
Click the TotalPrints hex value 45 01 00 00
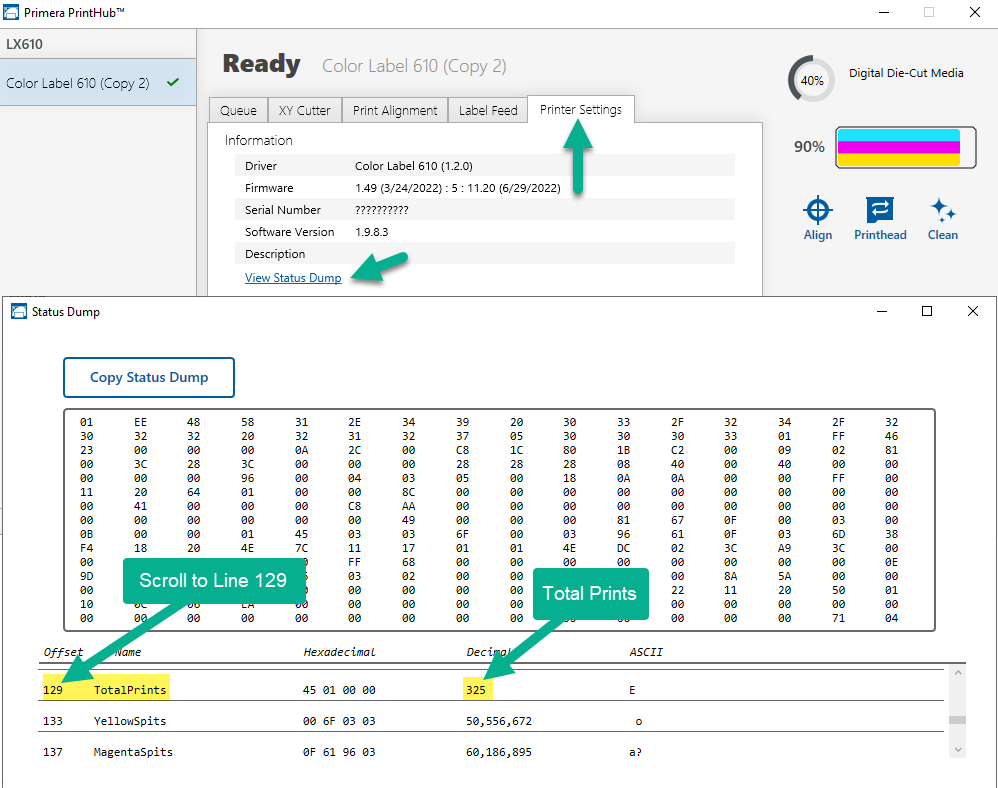click(339, 690)
